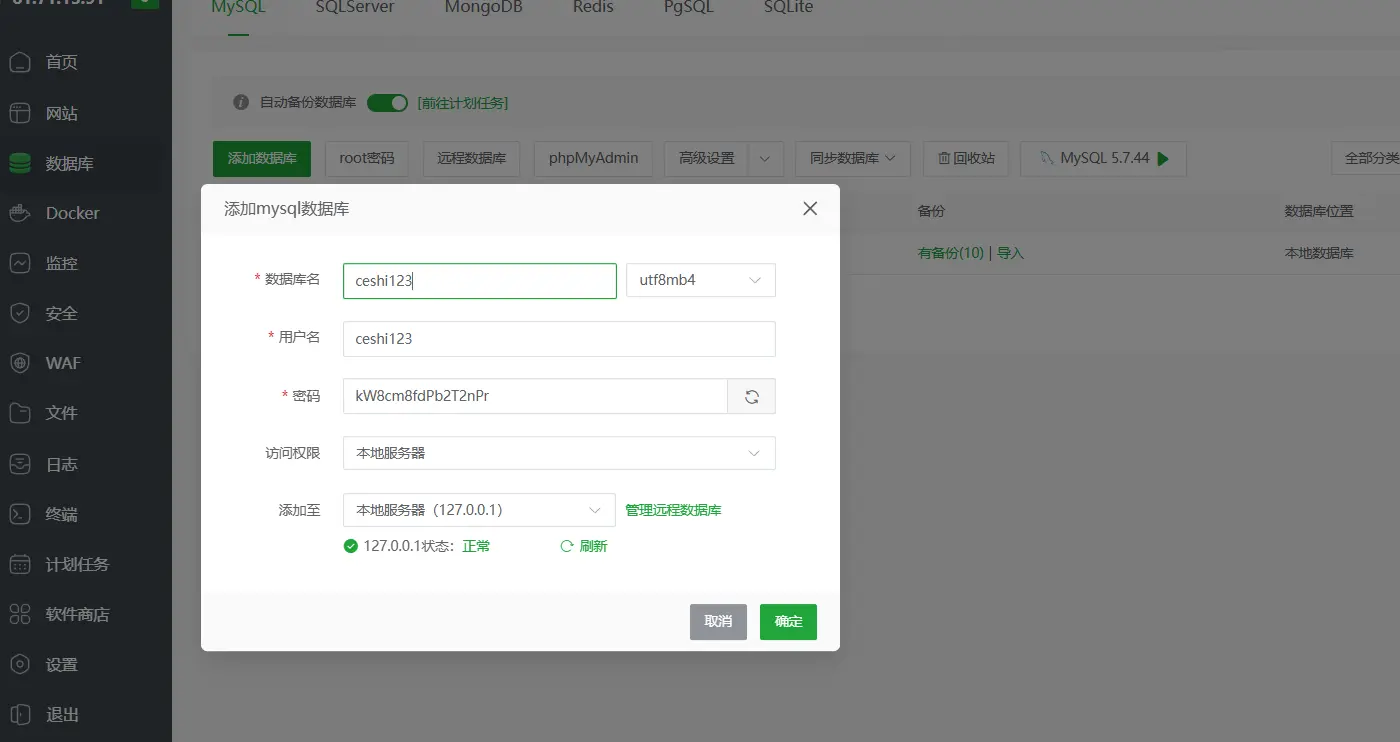
Task: Open the WAF globe icon
Action: coord(20,363)
